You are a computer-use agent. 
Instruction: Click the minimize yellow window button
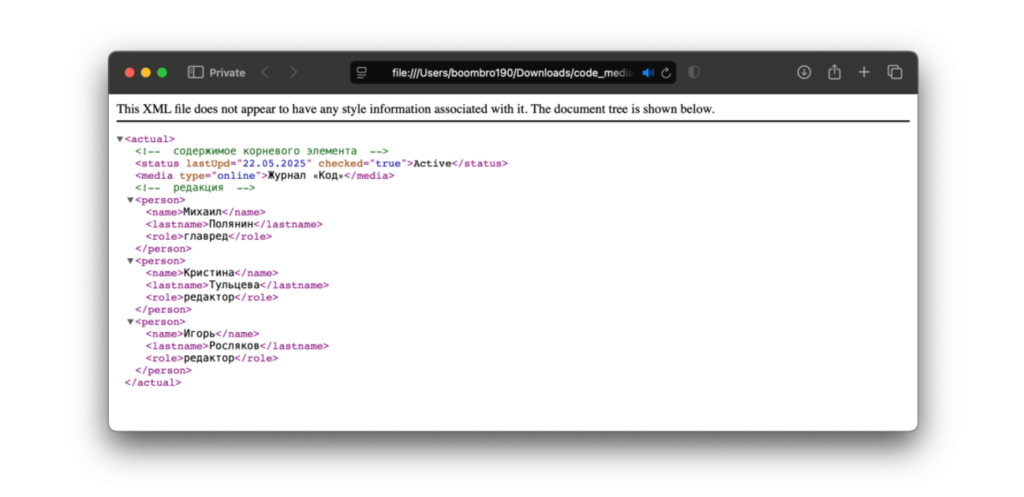pyautogui.click(x=145, y=73)
